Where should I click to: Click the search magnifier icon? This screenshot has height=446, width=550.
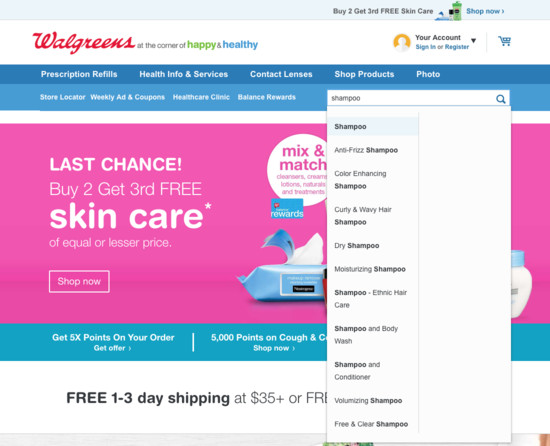click(x=501, y=99)
